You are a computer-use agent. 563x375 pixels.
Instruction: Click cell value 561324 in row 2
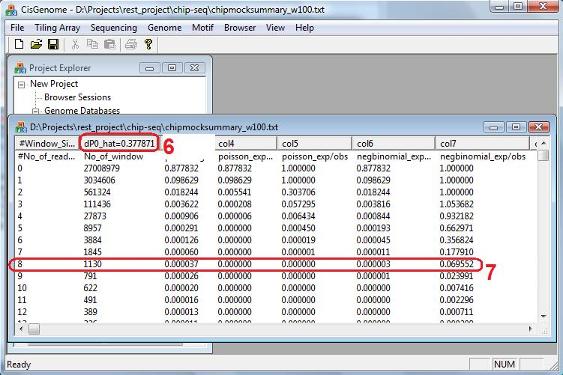tap(97, 192)
